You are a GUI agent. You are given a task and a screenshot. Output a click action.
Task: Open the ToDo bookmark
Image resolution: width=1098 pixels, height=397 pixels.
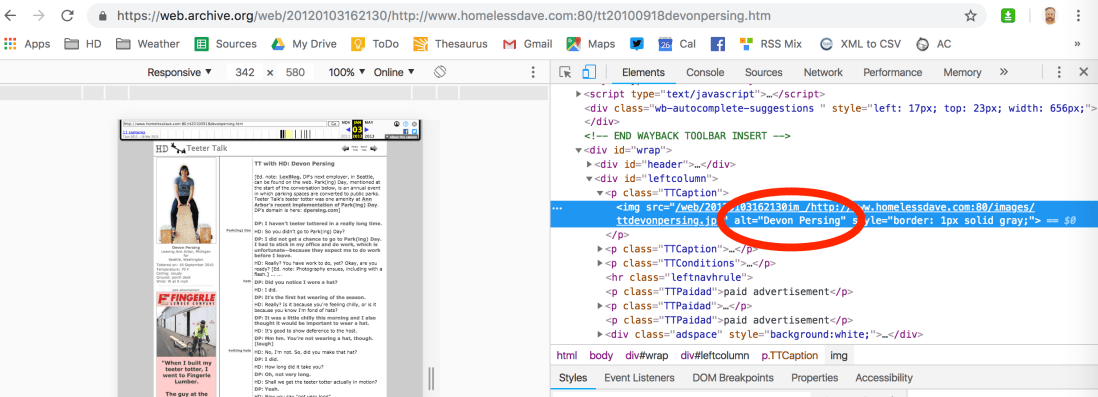pos(375,44)
